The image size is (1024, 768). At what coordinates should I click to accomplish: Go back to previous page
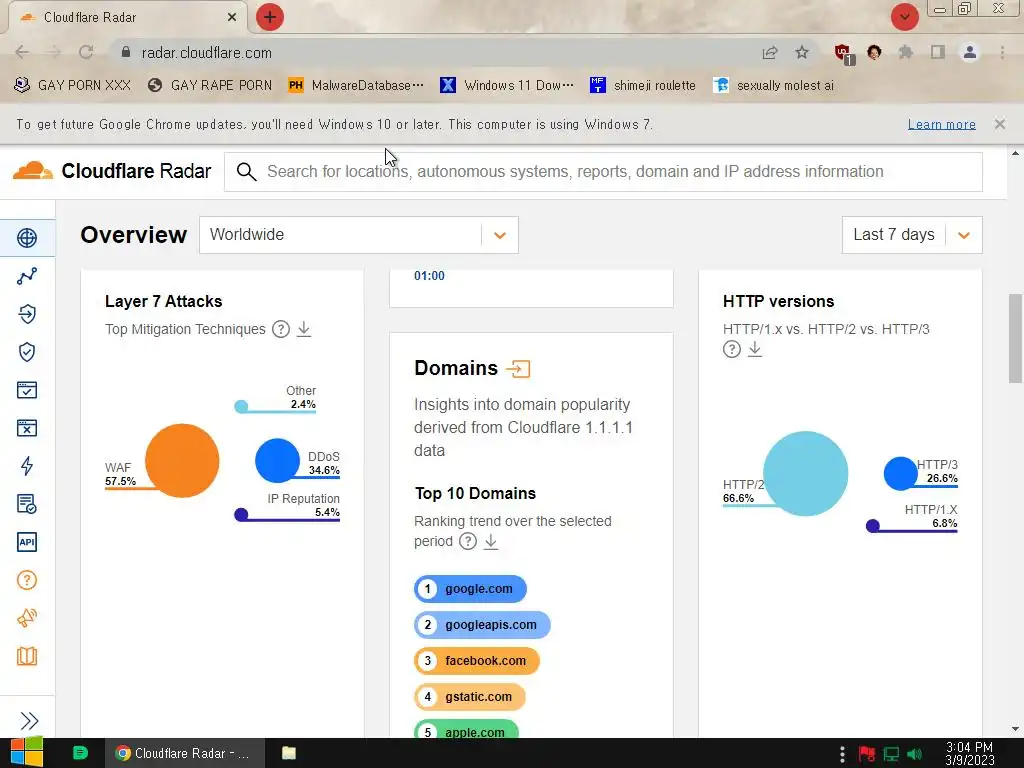tap(22, 52)
